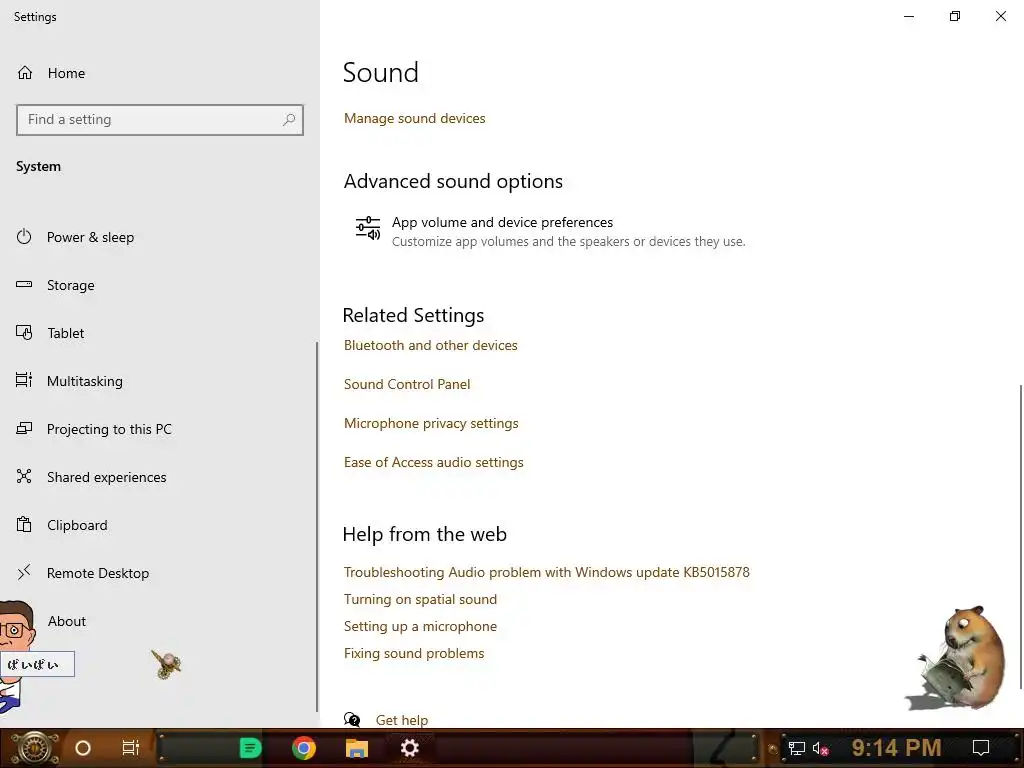Viewport: 1024px width, 768px height.
Task: Click the App volume mixer sliders icon
Action: click(x=368, y=229)
